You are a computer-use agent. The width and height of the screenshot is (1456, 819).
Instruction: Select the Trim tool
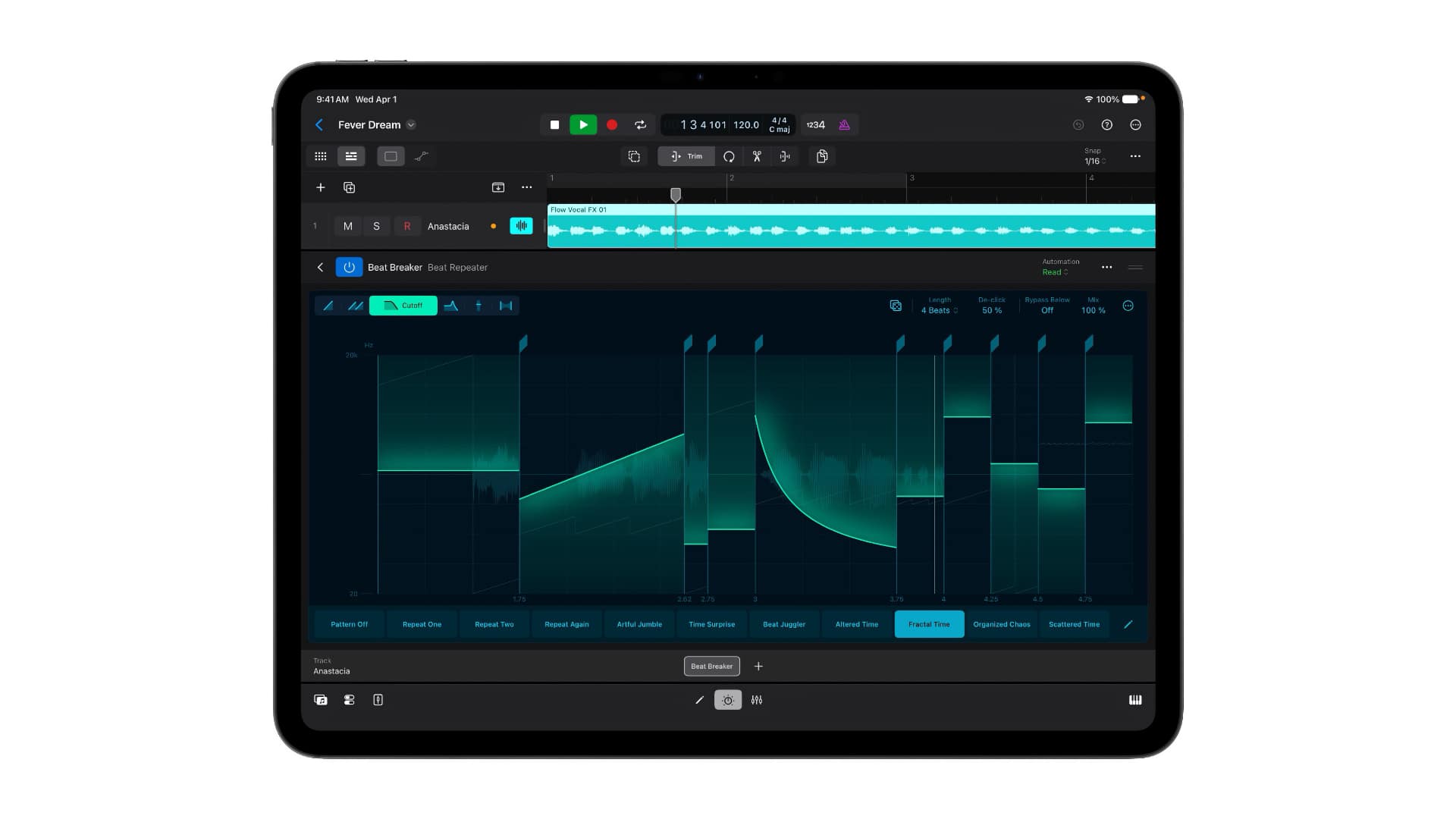click(x=686, y=156)
